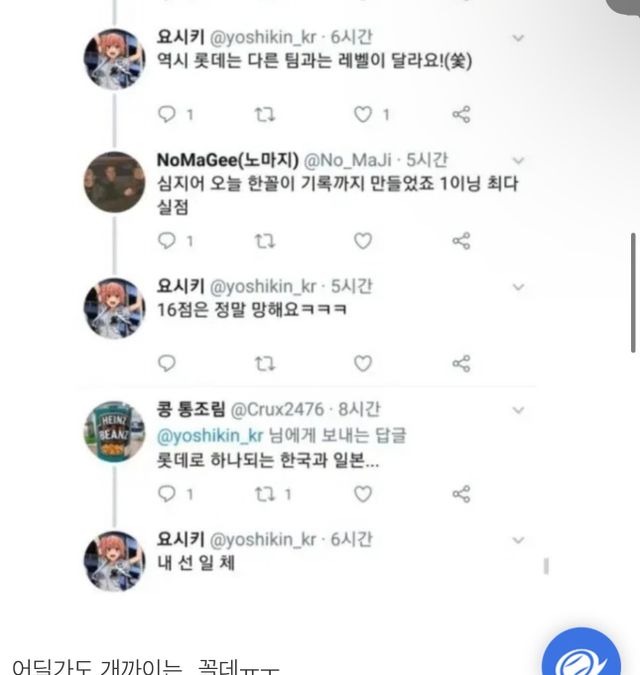Reply to the first 요시키 tweet
This screenshot has width=640, height=675.
click(167, 114)
